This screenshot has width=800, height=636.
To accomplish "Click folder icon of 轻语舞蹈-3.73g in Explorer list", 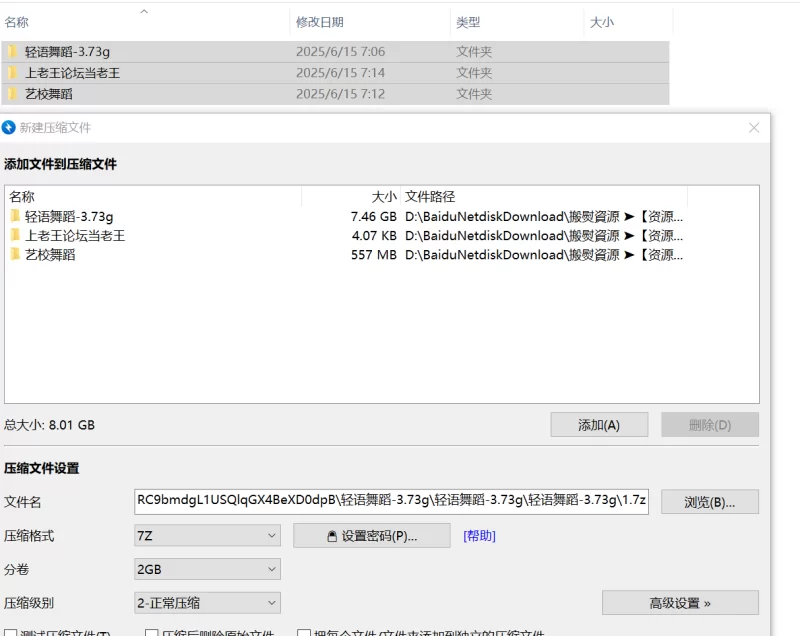I will (13, 52).
